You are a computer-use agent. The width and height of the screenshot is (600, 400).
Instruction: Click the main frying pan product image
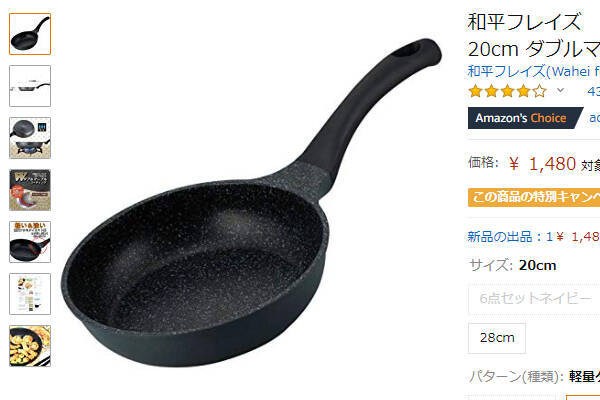pos(251,203)
